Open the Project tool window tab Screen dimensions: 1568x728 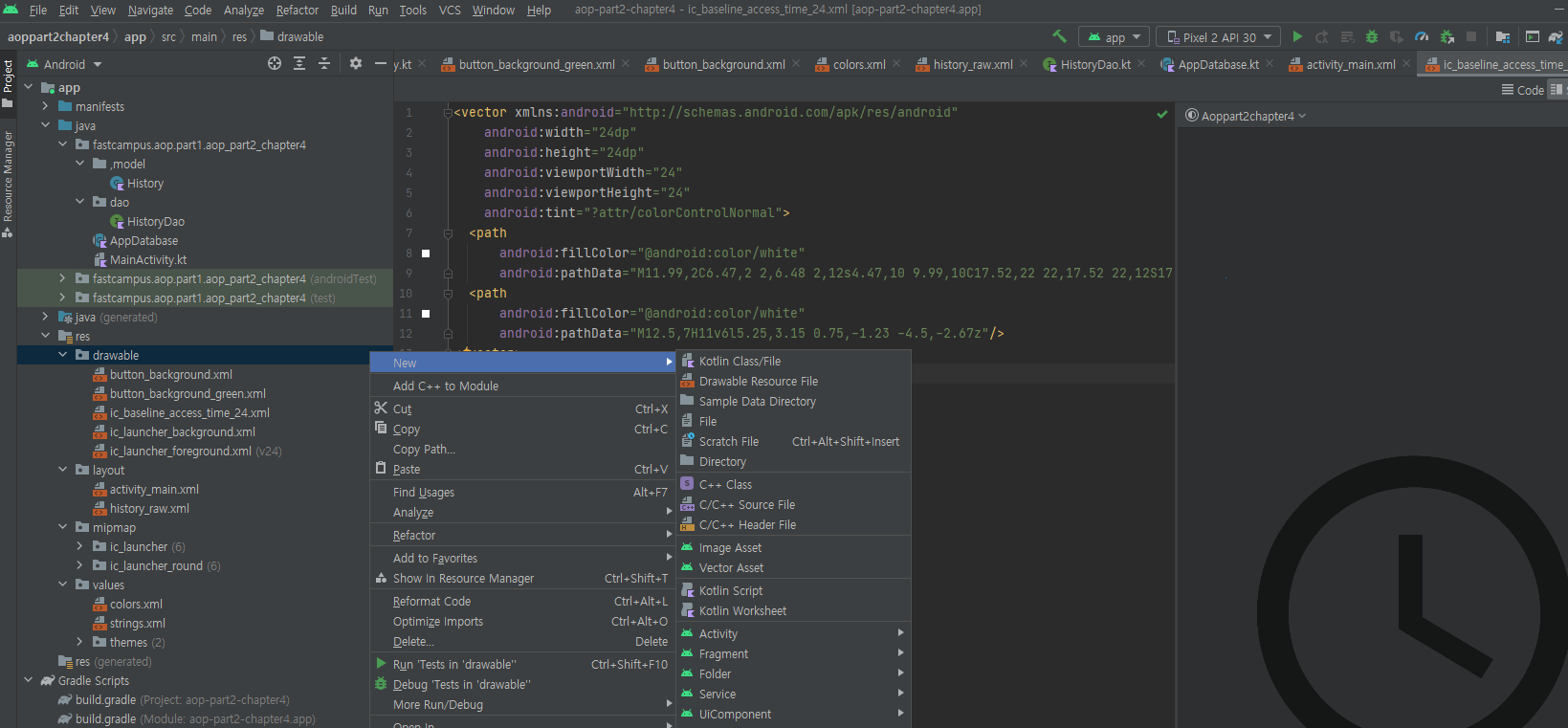pyautogui.click(x=8, y=84)
